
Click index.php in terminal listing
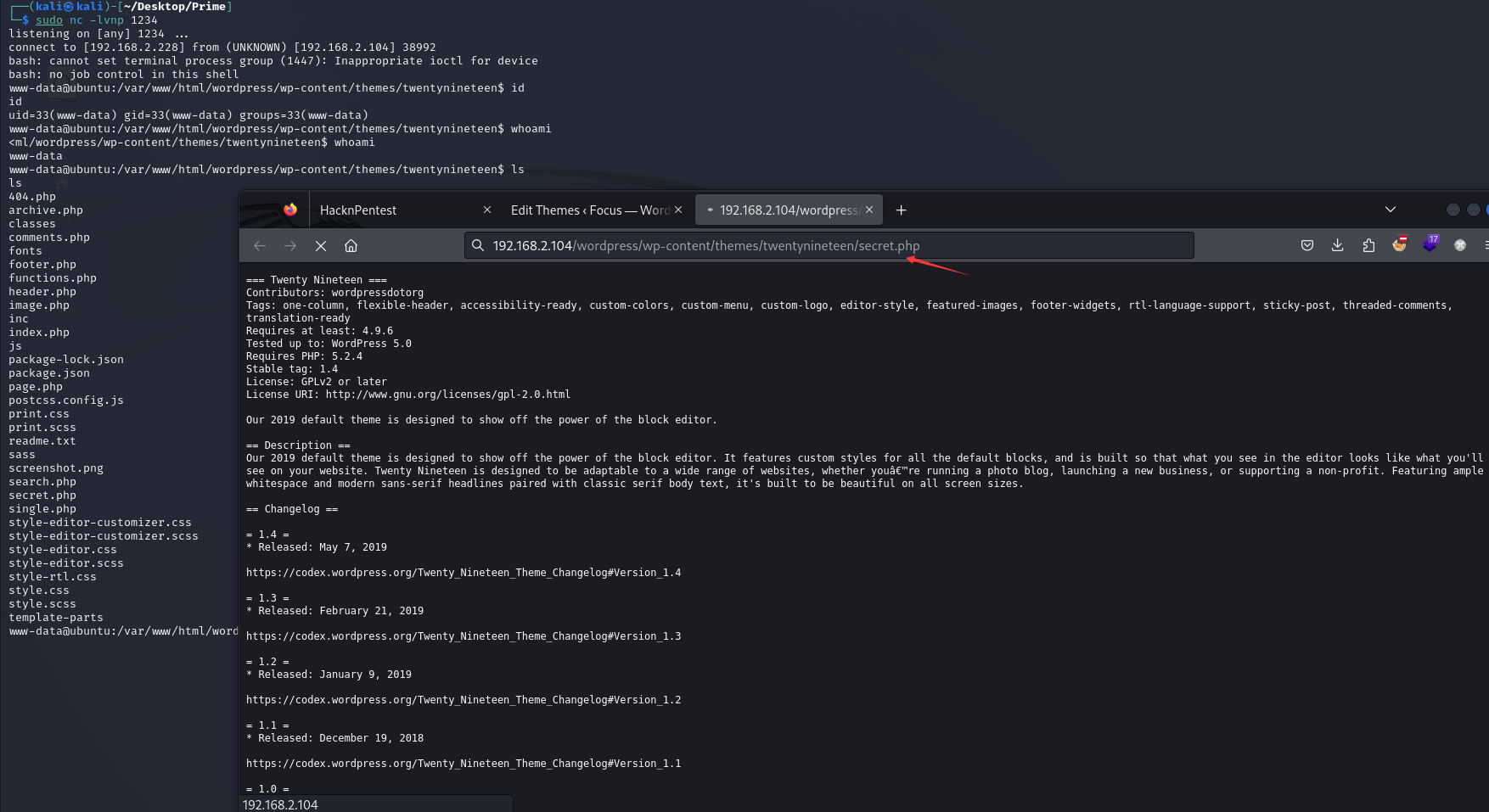pos(39,333)
